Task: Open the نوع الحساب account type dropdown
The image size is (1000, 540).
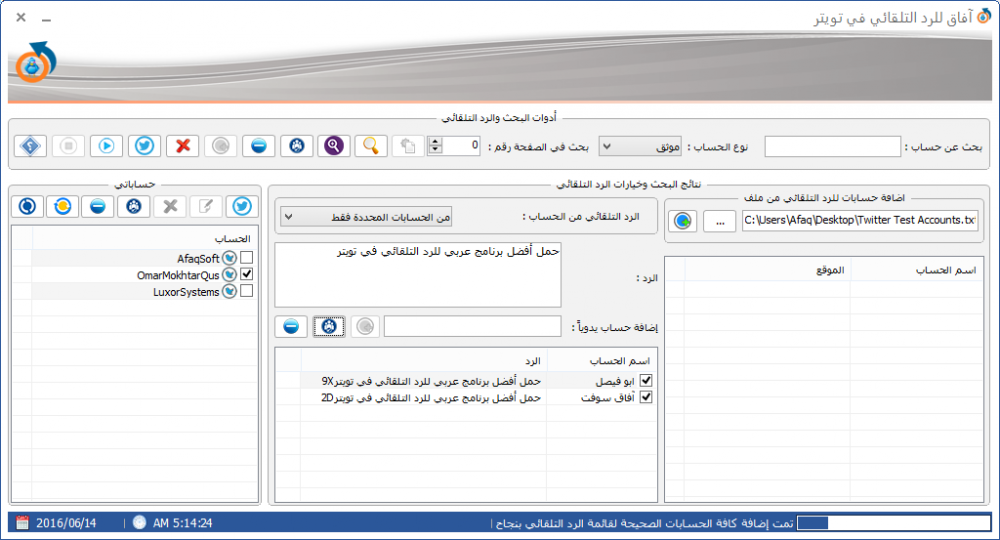Action: 640,147
